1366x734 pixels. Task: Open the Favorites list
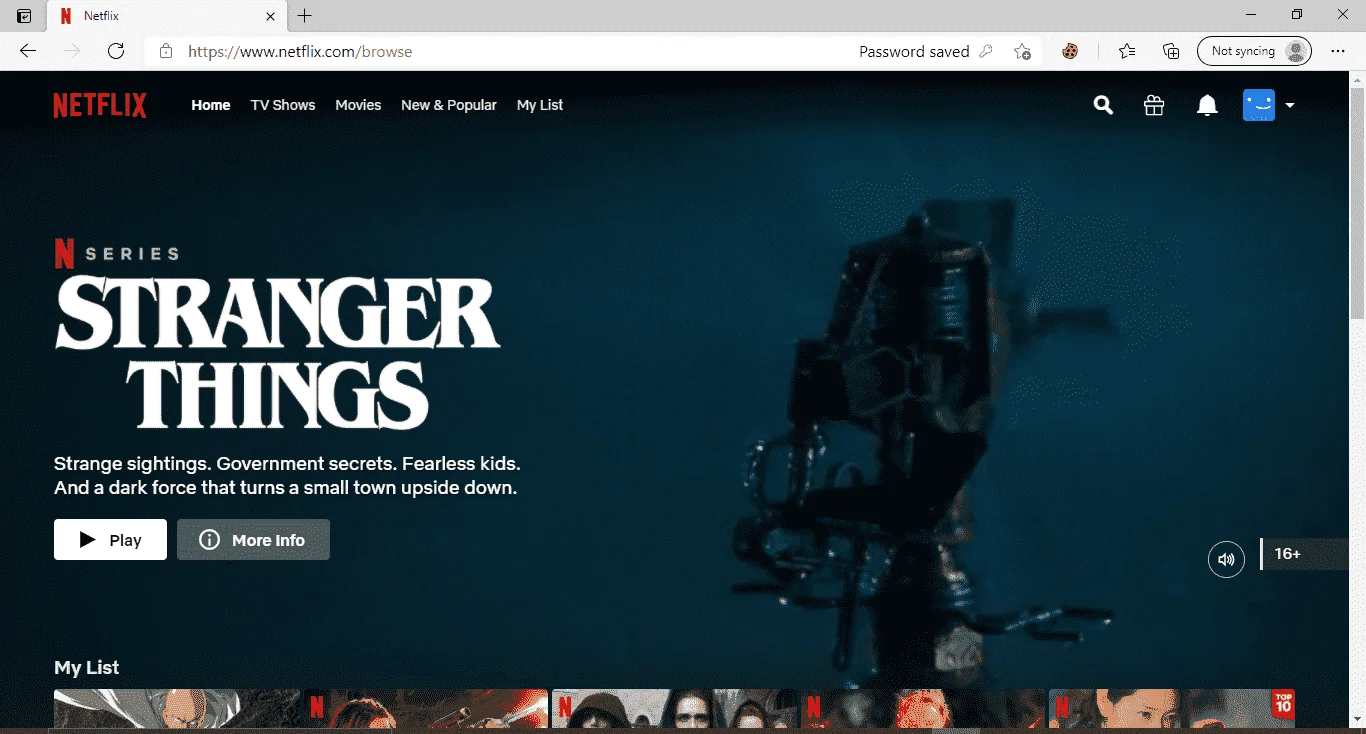1127,51
